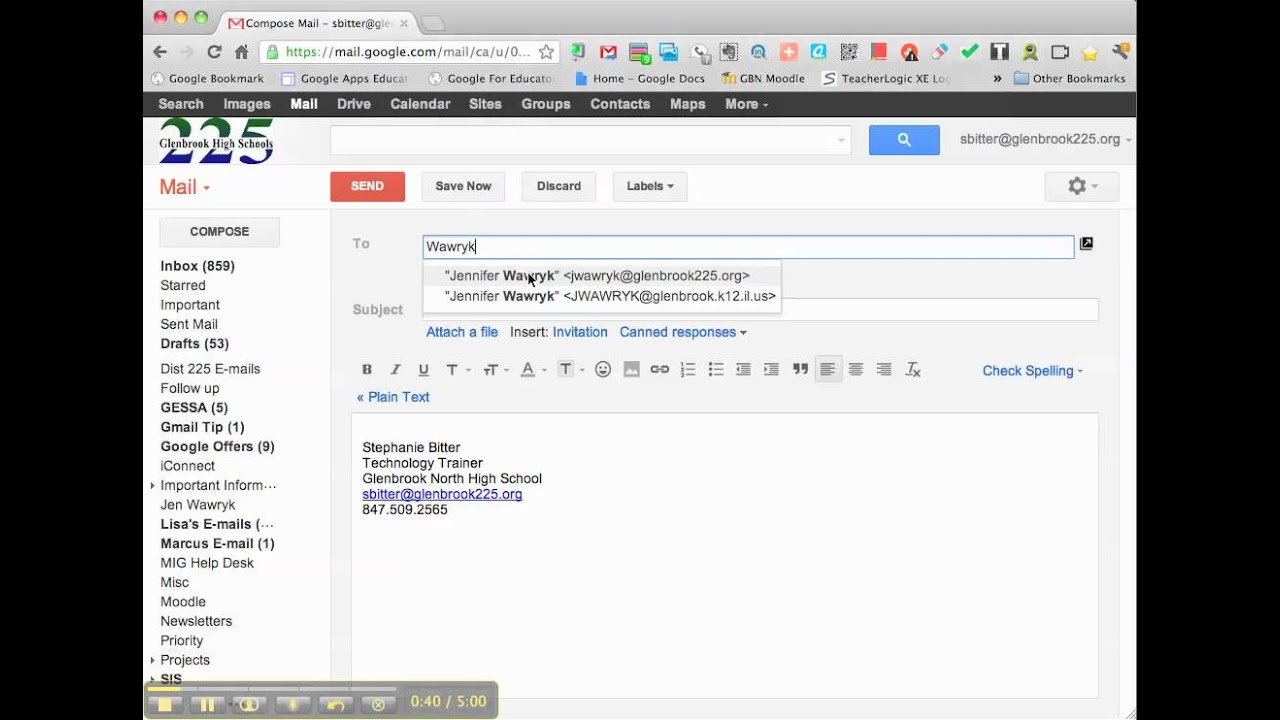Expand the Mail switcher dropdown

(185, 187)
